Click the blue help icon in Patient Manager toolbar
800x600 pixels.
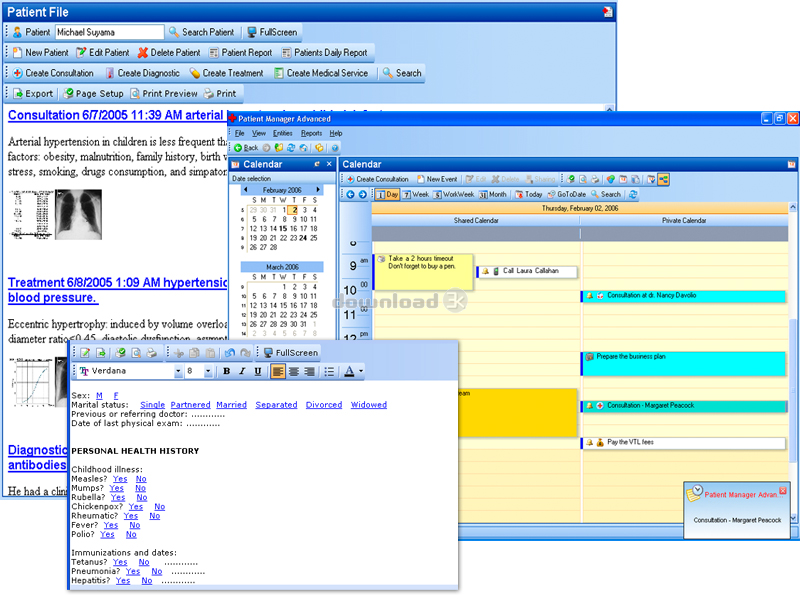(335, 148)
